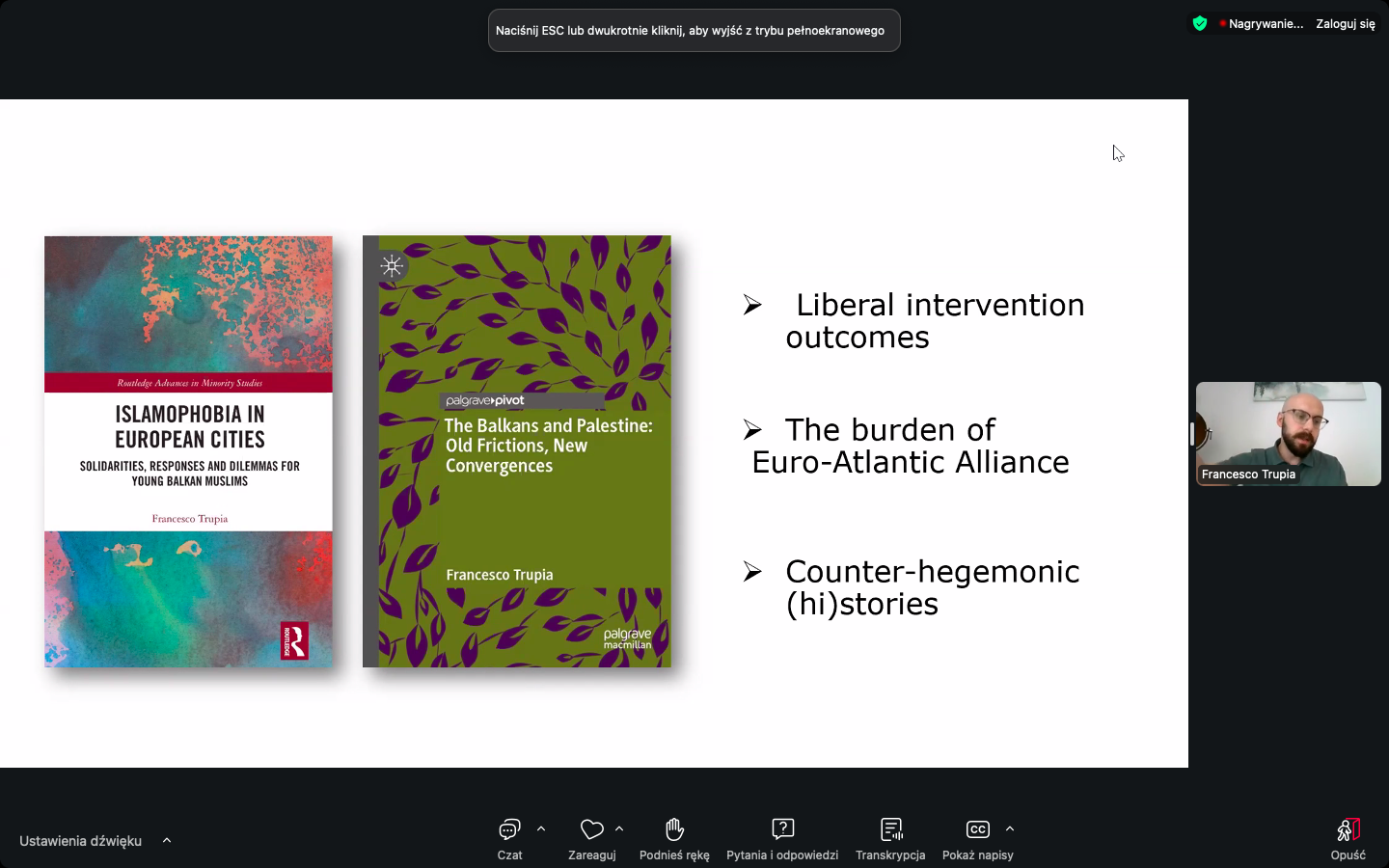Click Zaloguj się sign-in link
The width and height of the screenshot is (1389, 868).
coord(1346,24)
